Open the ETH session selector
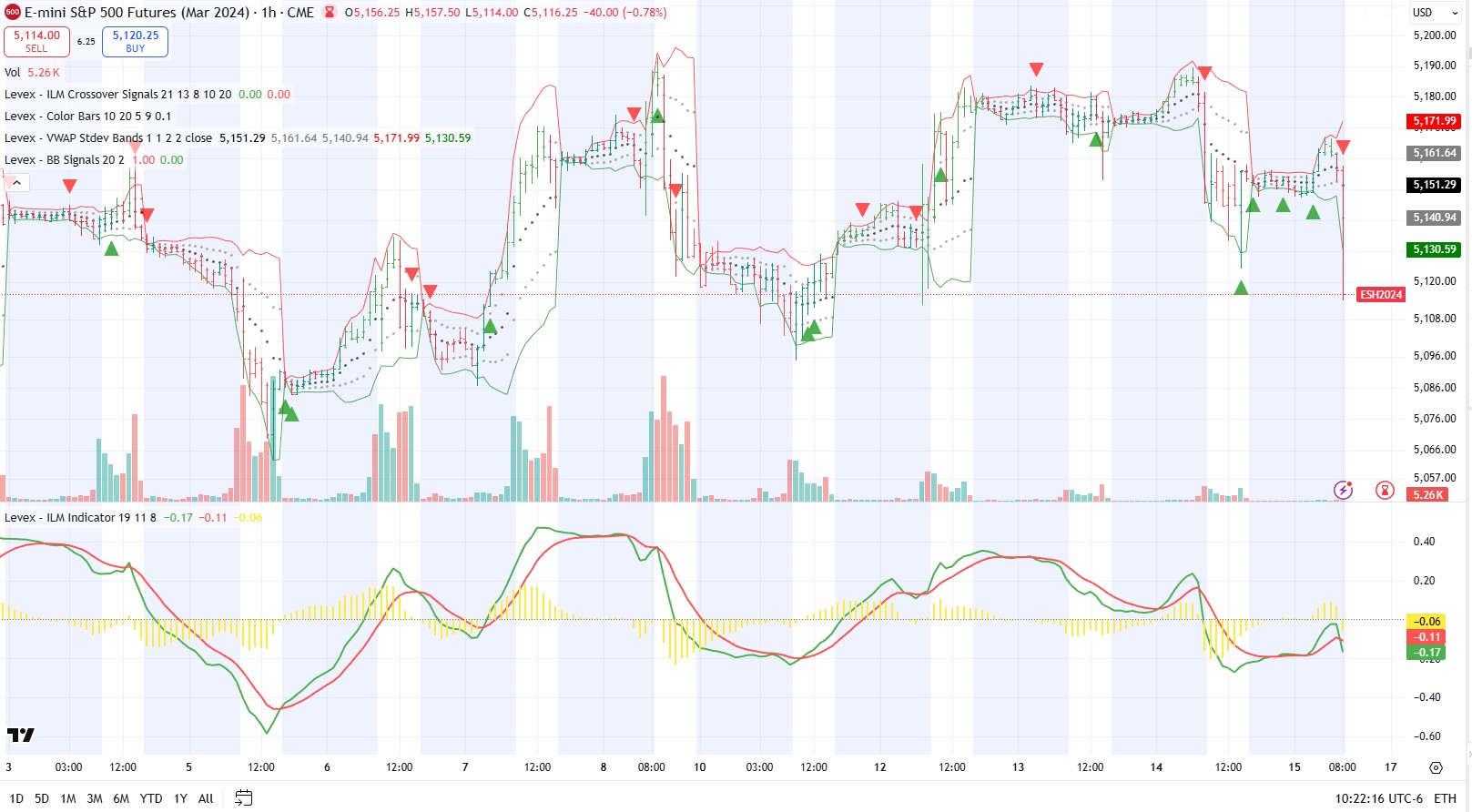1472x812 pixels. click(1446, 798)
